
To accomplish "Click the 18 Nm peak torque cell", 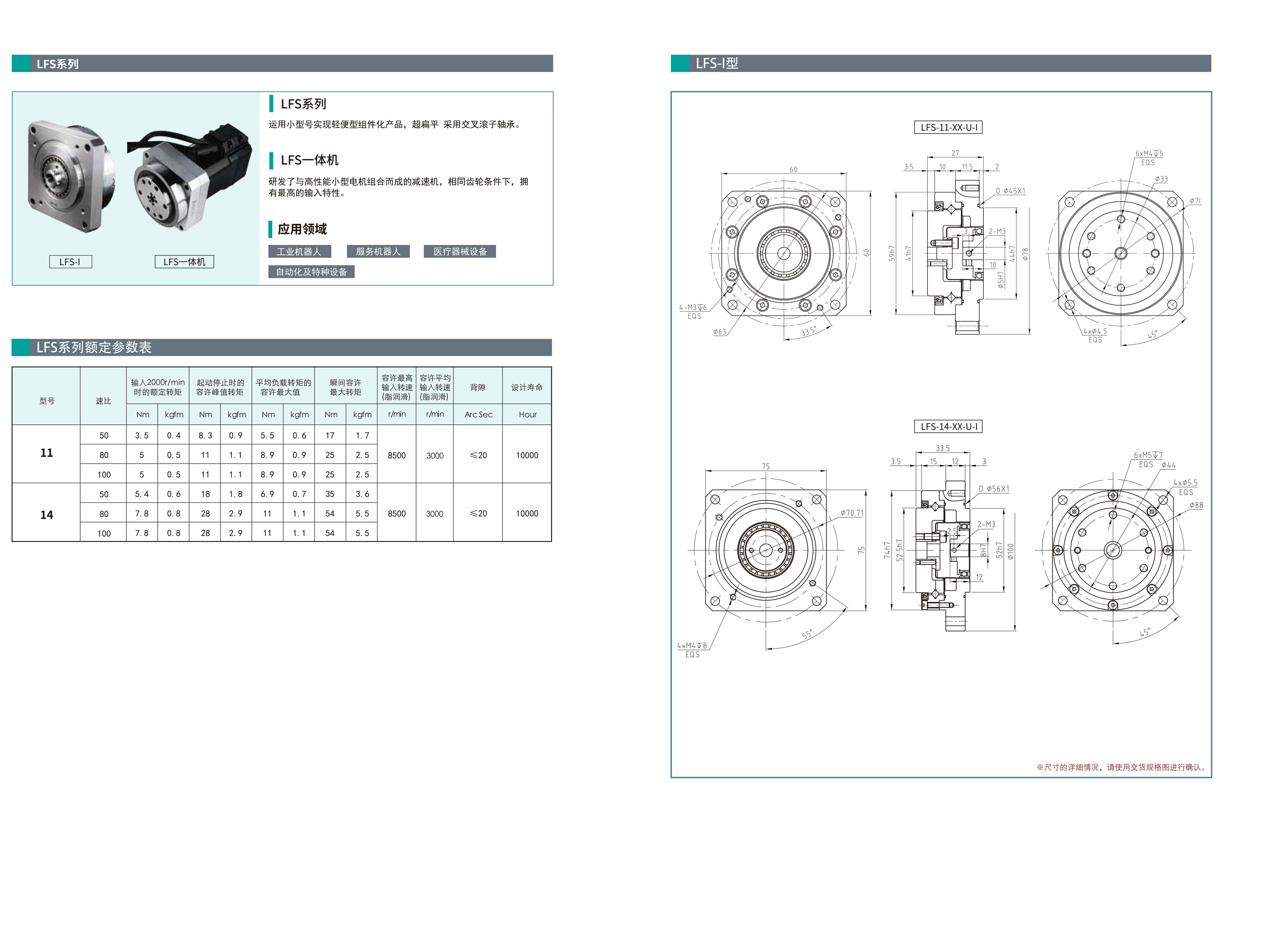I will coord(206,494).
